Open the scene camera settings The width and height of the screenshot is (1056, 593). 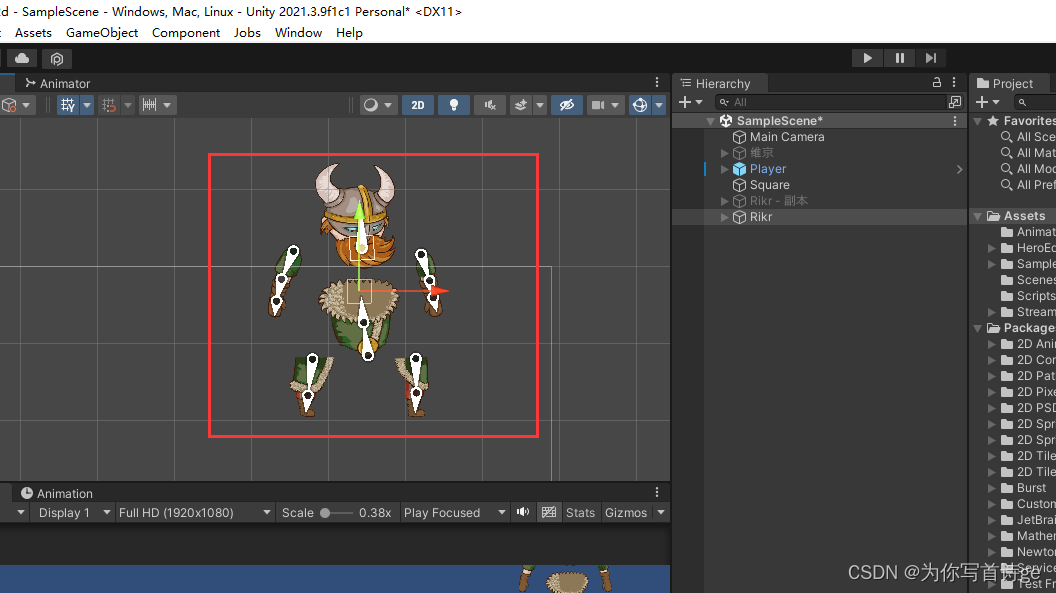597,105
